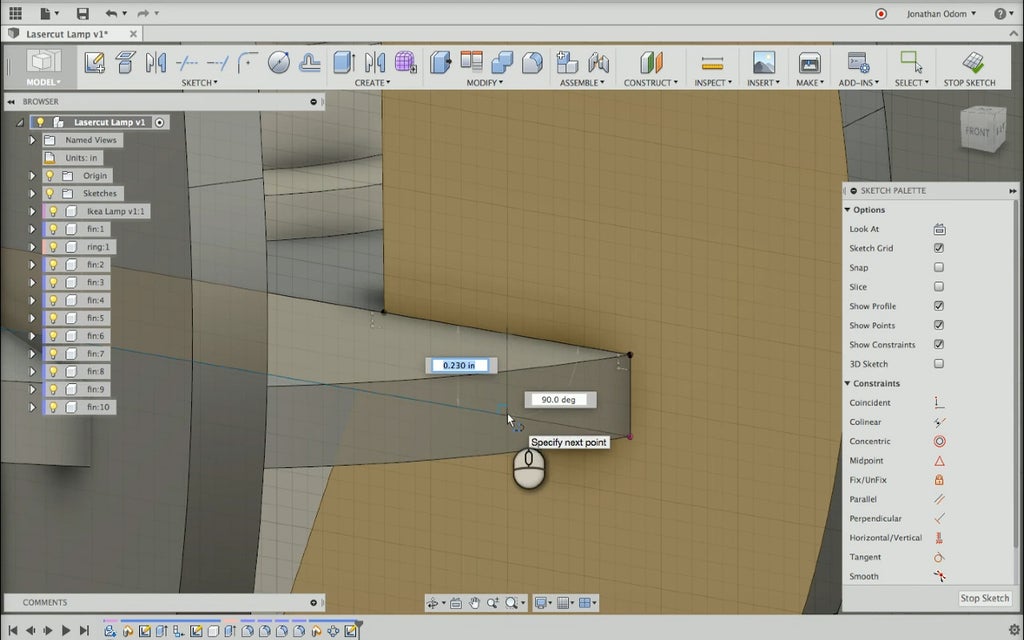The height and width of the screenshot is (640, 1024).
Task: Click the Look At icon in palette
Action: (x=939, y=229)
